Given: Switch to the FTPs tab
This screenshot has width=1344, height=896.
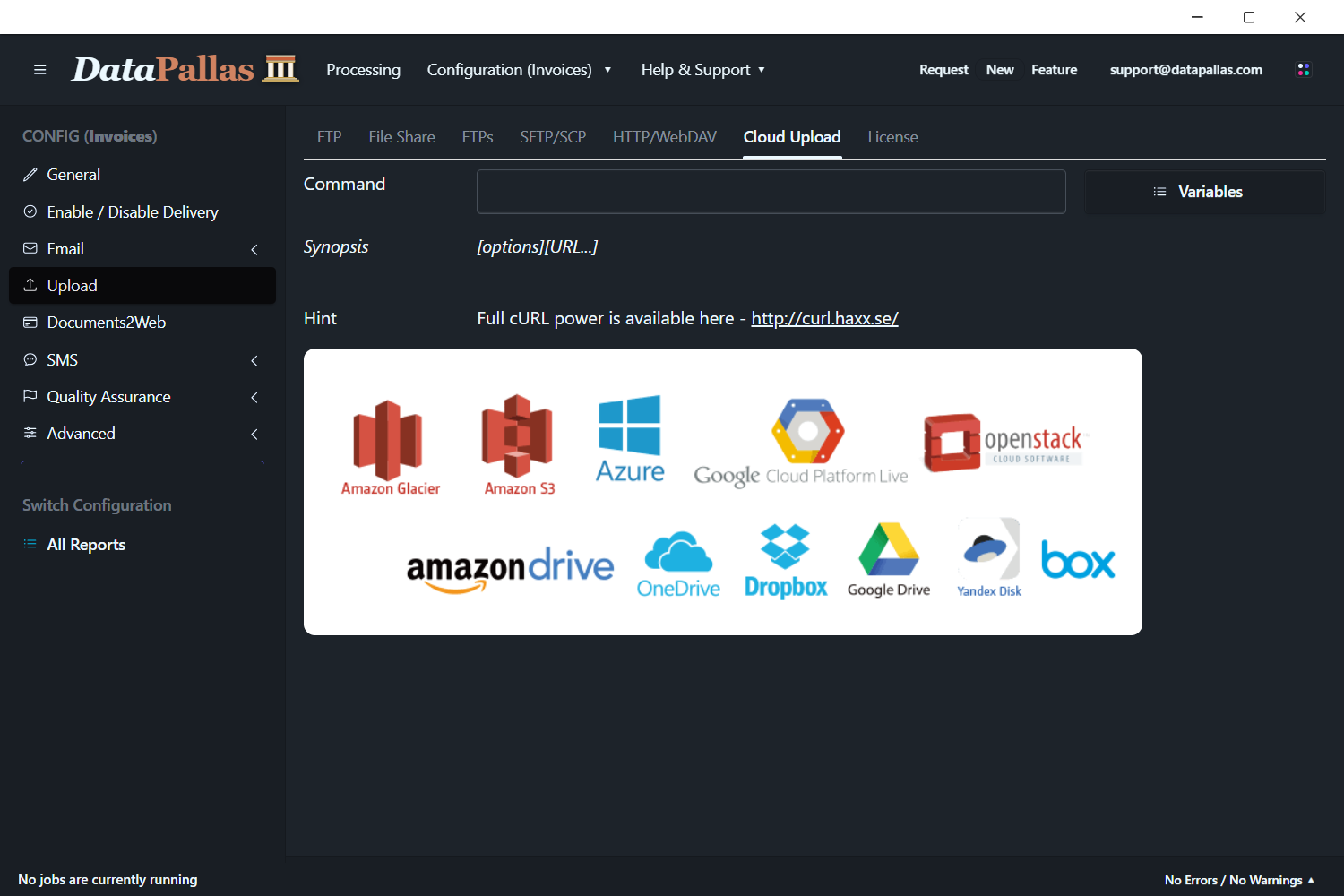Looking at the screenshot, I should [x=478, y=137].
